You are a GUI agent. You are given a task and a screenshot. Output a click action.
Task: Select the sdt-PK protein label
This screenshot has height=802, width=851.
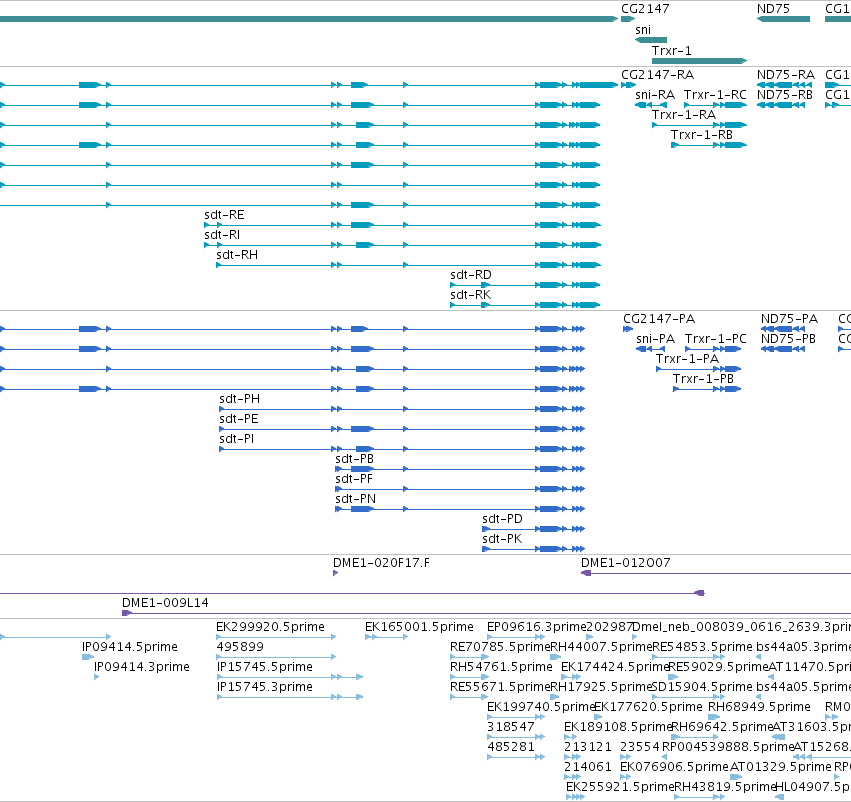click(502, 539)
